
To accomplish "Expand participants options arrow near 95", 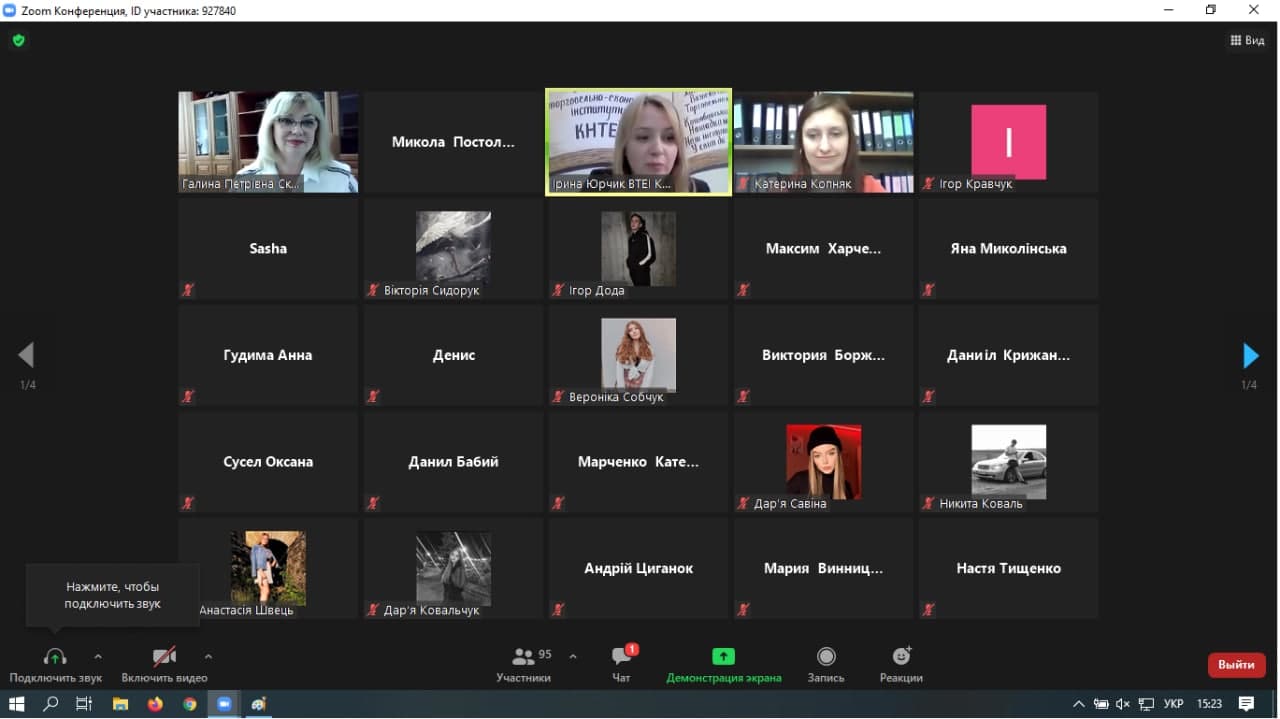I will pyautogui.click(x=573, y=657).
